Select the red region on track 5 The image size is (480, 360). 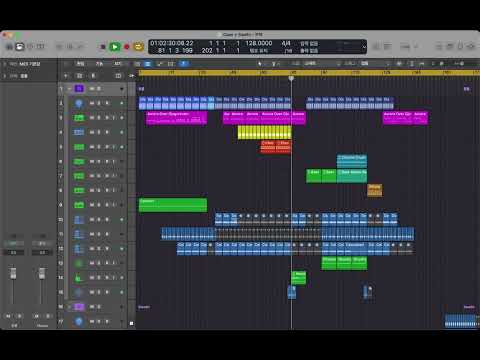(276, 147)
